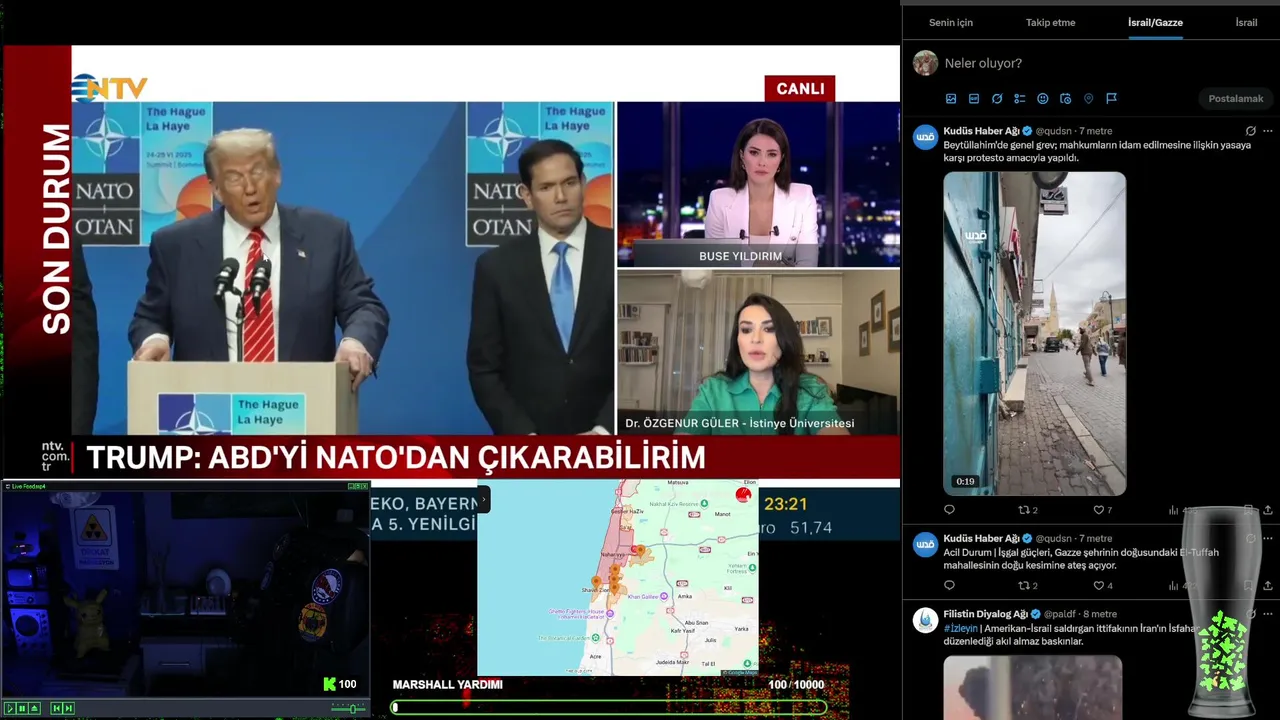Click the NTV logo on the broadcast
Screen dimensions: 1280x720
coord(110,88)
